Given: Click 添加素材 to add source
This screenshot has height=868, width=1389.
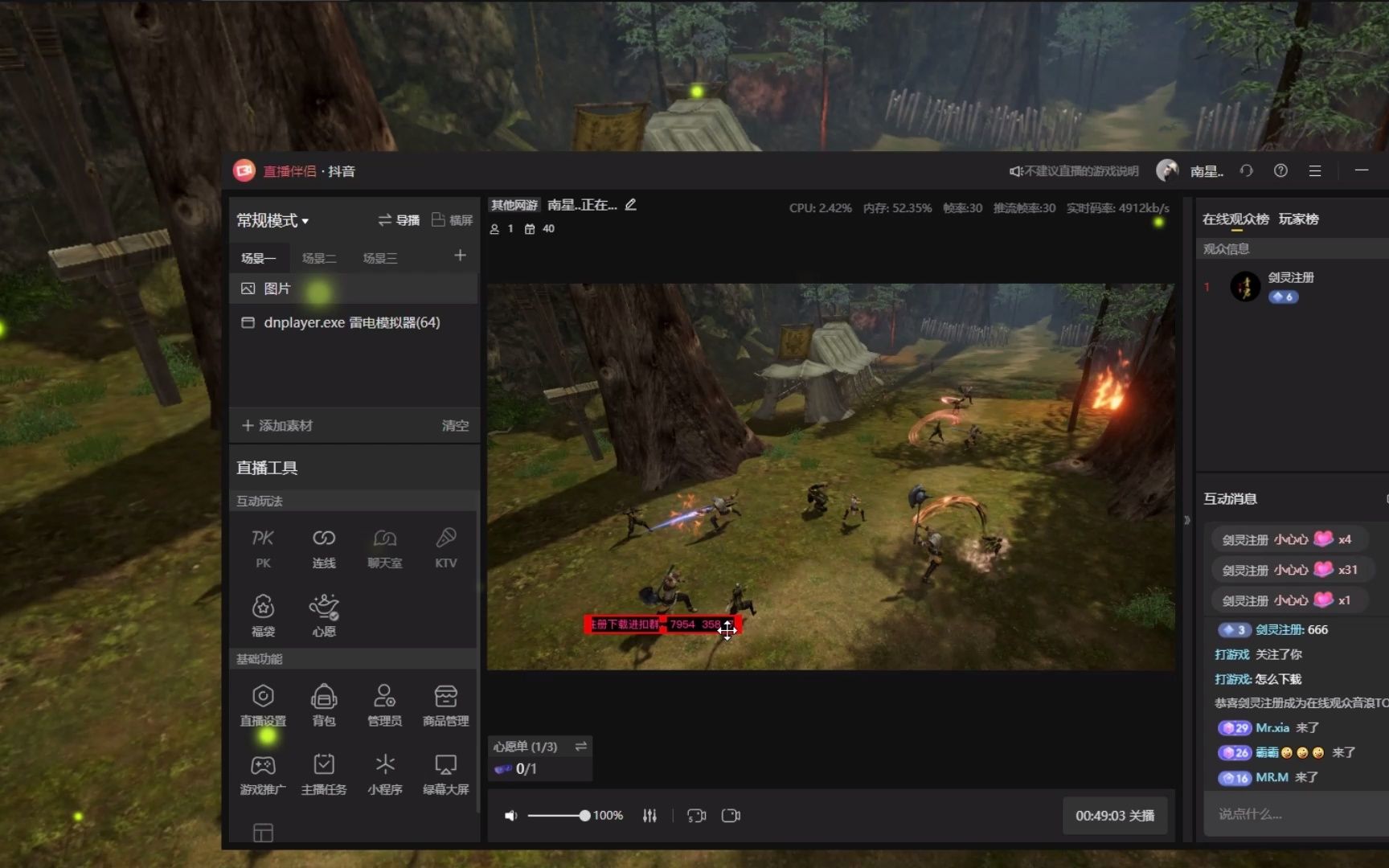Looking at the screenshot, I should (x=277, y=425).
